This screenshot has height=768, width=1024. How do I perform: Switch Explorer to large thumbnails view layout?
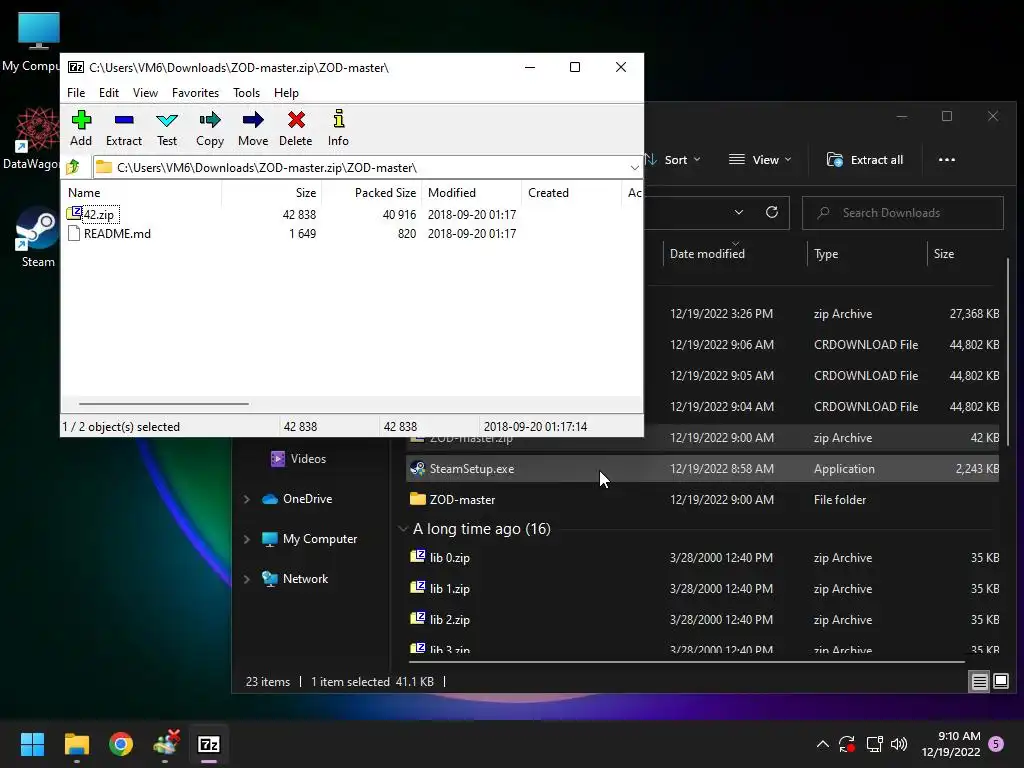1000,682
